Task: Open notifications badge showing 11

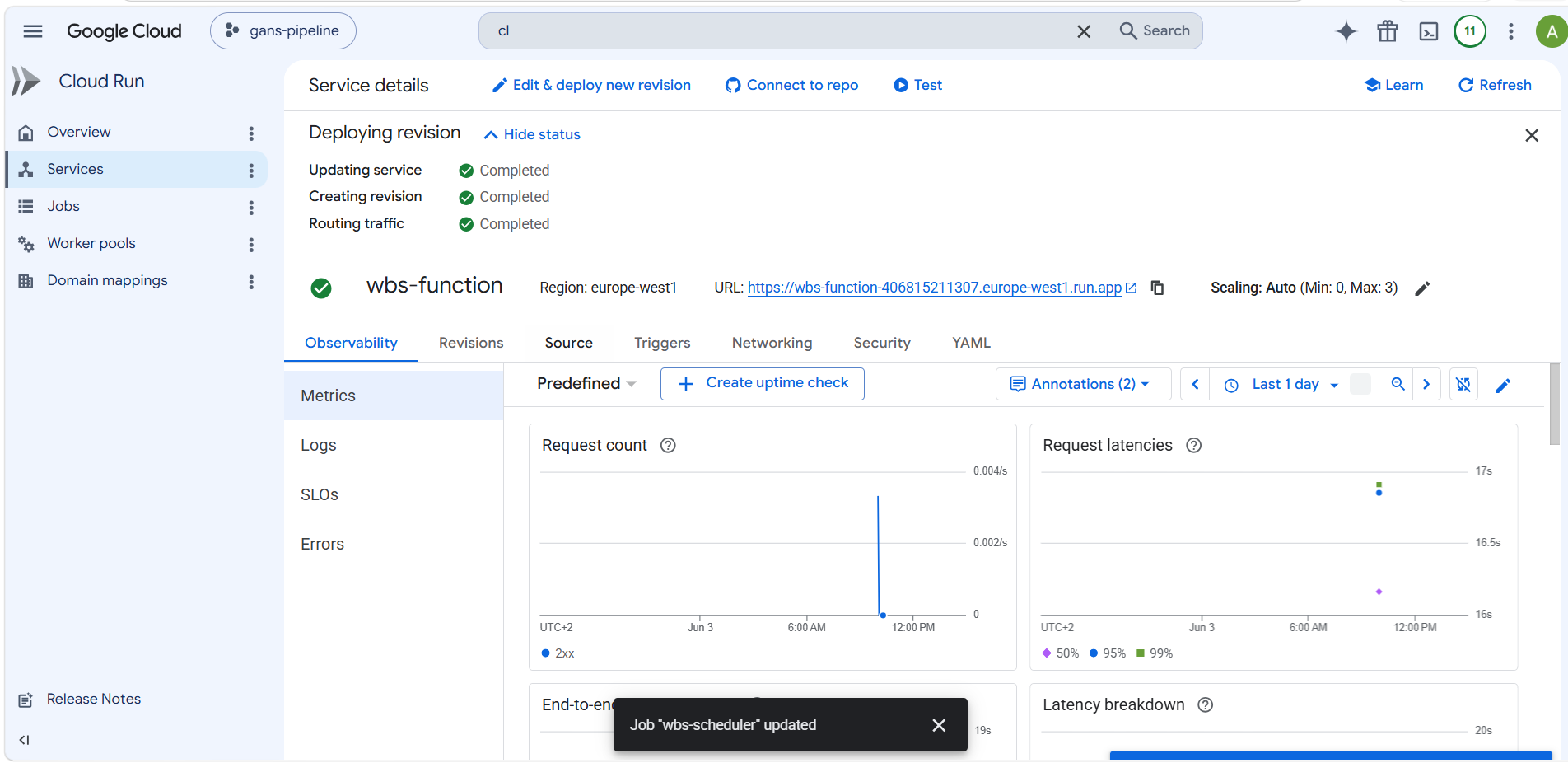Action: tap(1470, 31)
